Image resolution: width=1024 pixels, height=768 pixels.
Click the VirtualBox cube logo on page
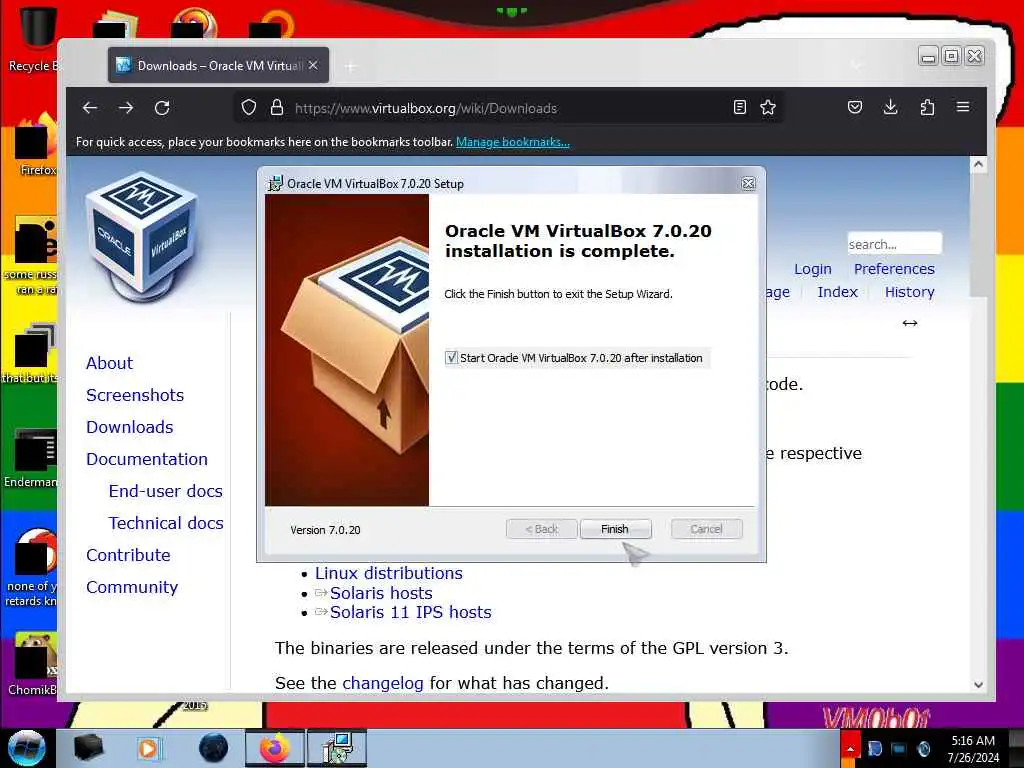(142, 237)
